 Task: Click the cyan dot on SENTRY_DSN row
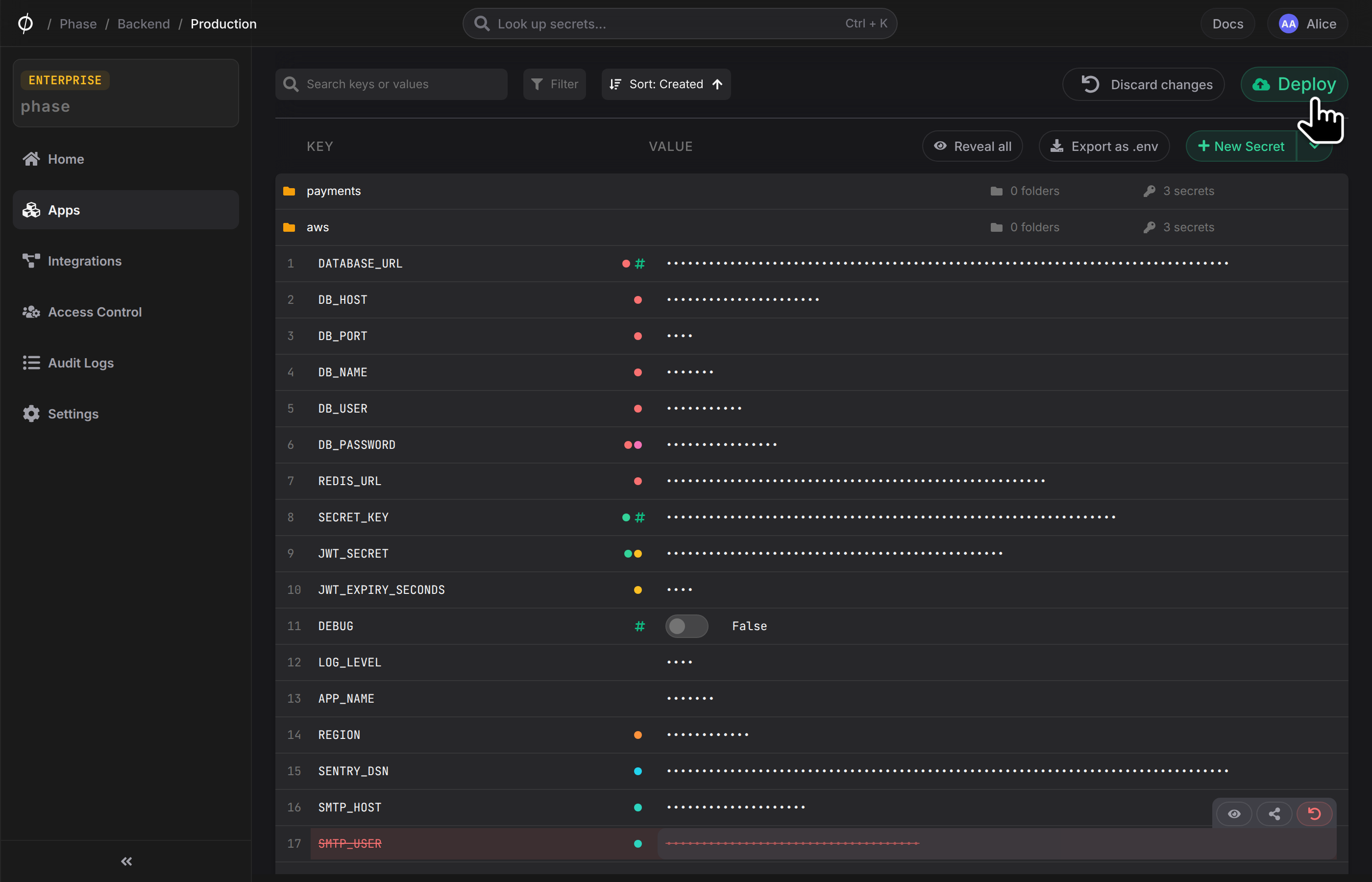[637, 771]
